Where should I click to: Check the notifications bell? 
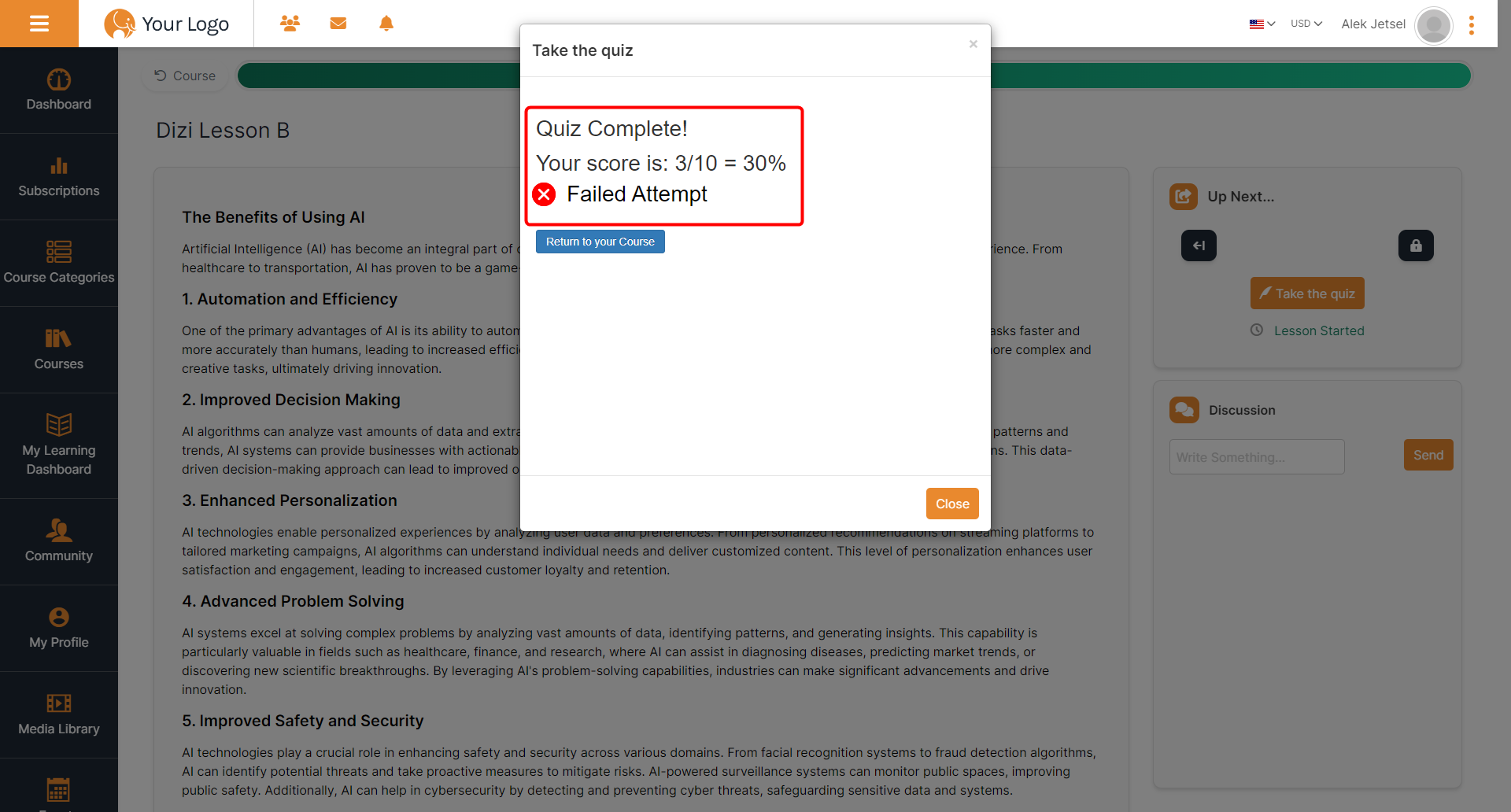click(386, 24)
